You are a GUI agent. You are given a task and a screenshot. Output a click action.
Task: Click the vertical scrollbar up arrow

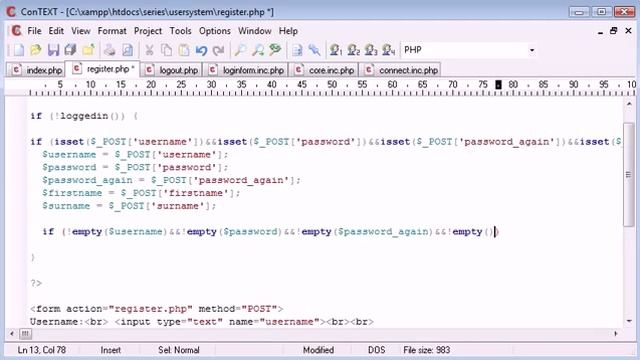pos(629,105)
